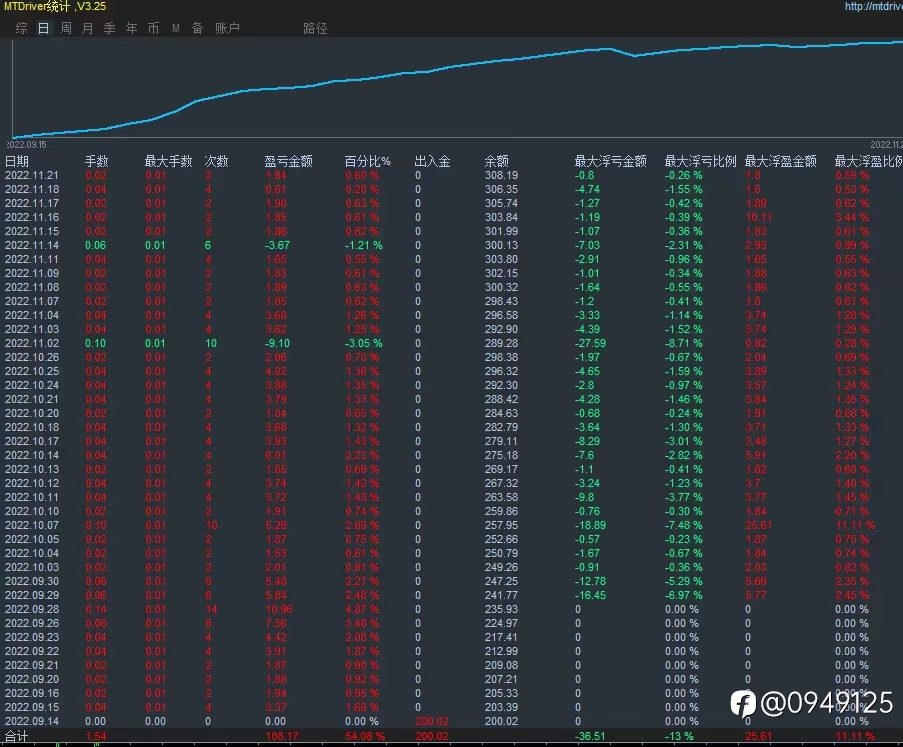
Task: Click the balance value 308.19
Action: pyautogui.click(x=501, y=175)
